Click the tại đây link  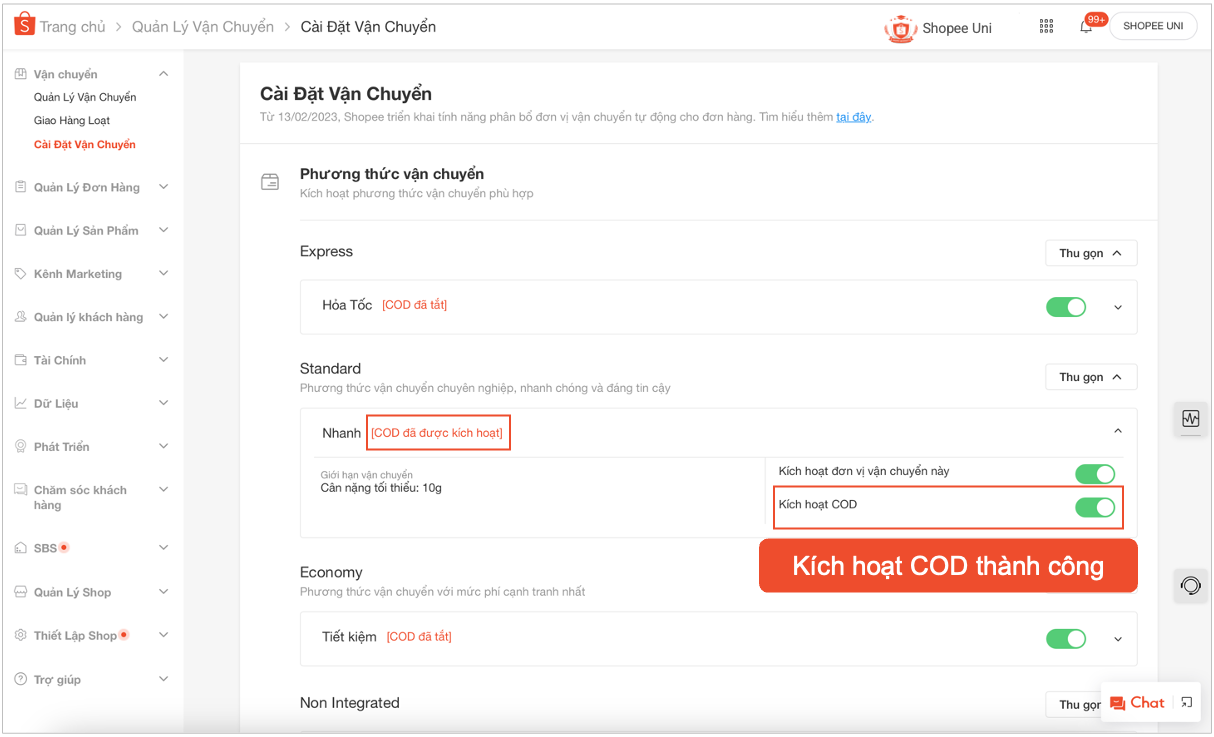853,117
